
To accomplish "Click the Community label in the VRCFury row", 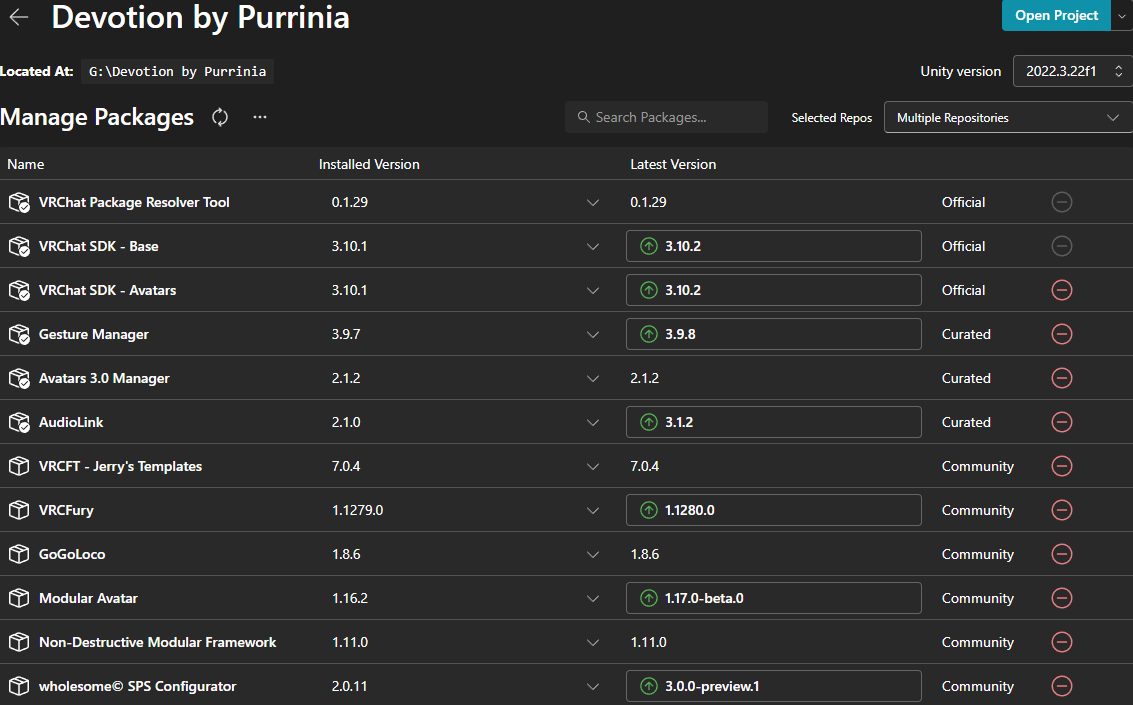I will click(x=977, y=510).
